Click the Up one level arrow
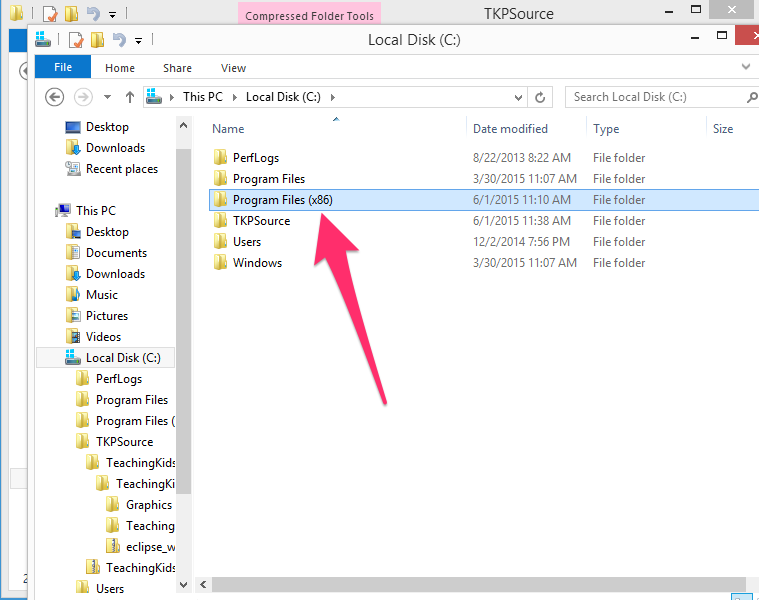Image resolution: width=759 pixels, height=600 pixels. [129, 97]
